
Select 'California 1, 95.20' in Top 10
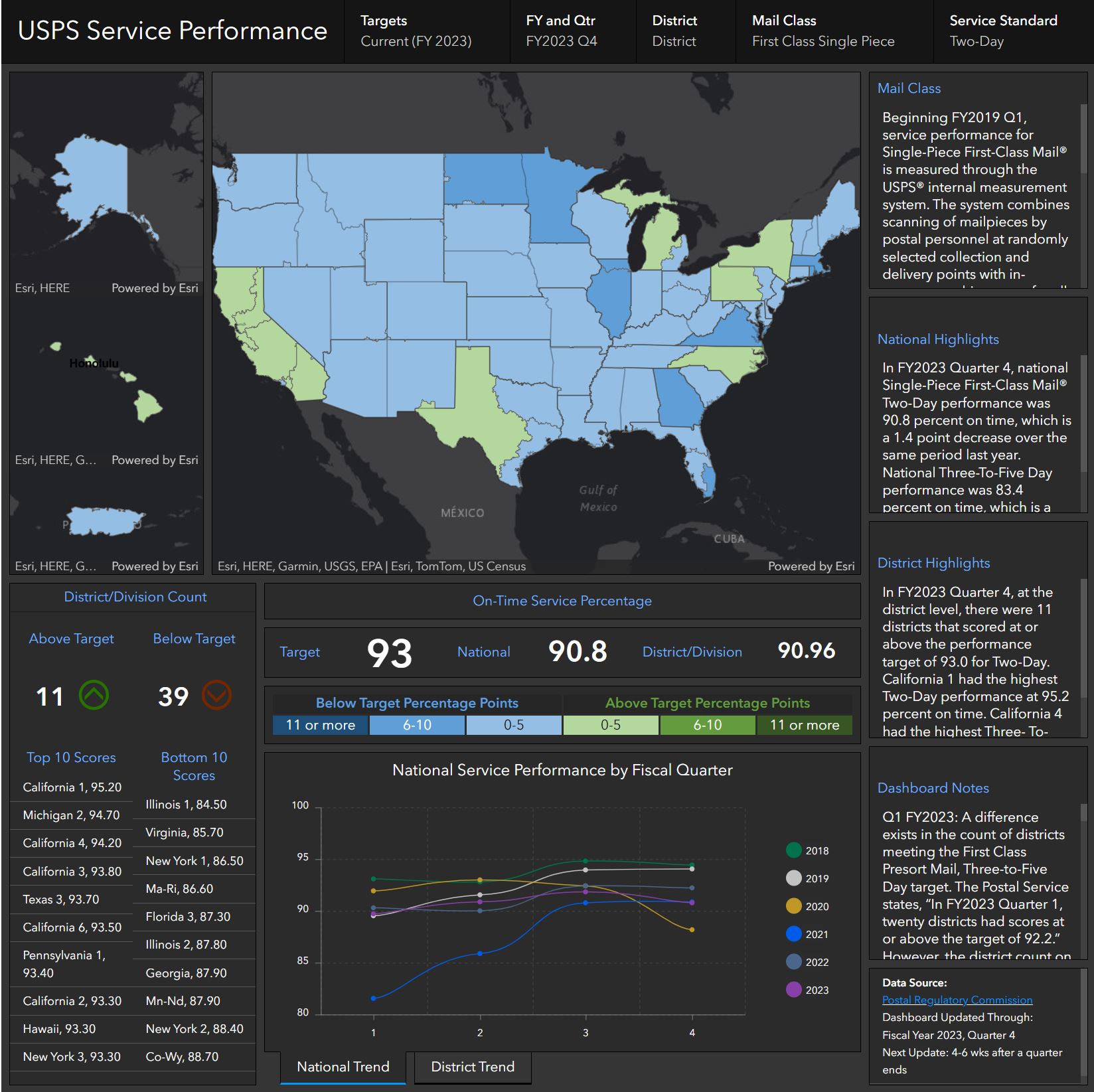point(72,787)
